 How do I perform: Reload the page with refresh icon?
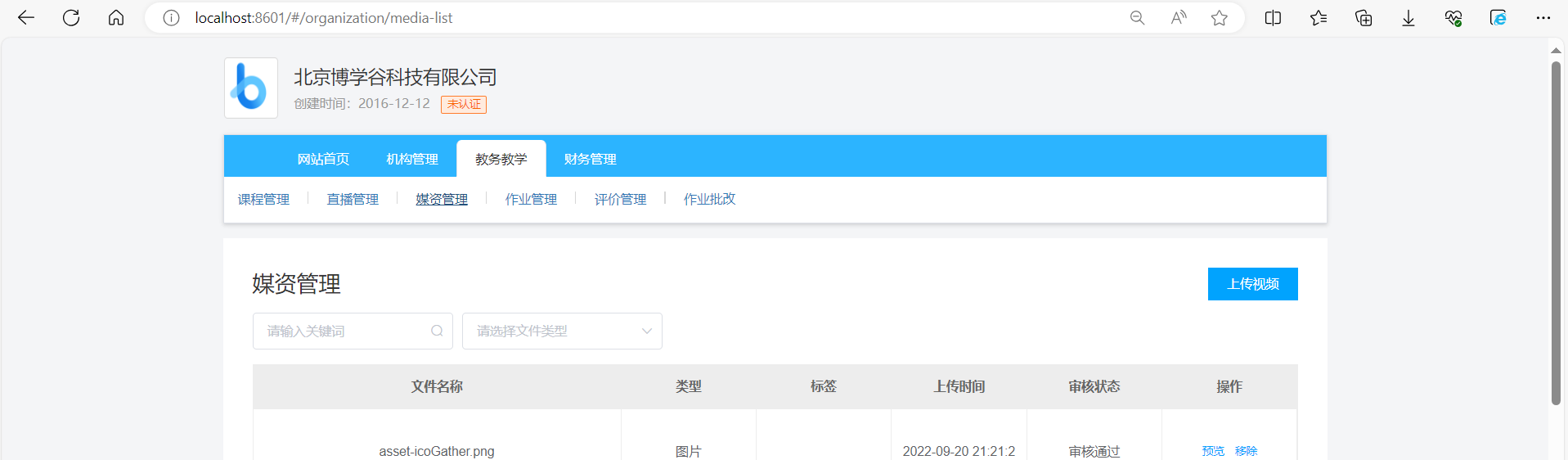(71, 18)
